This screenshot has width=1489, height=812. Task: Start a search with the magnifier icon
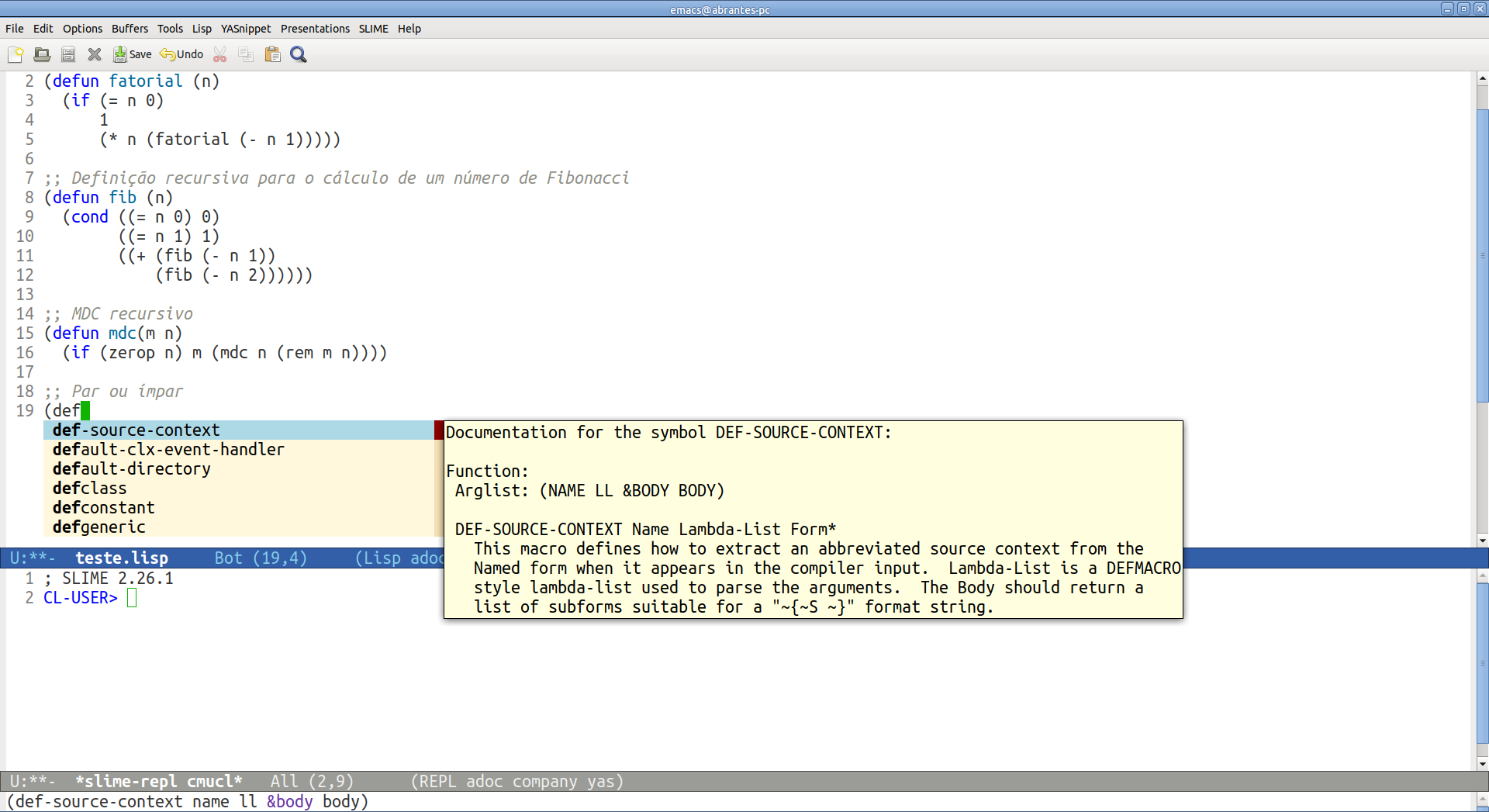tap(298, 54)
